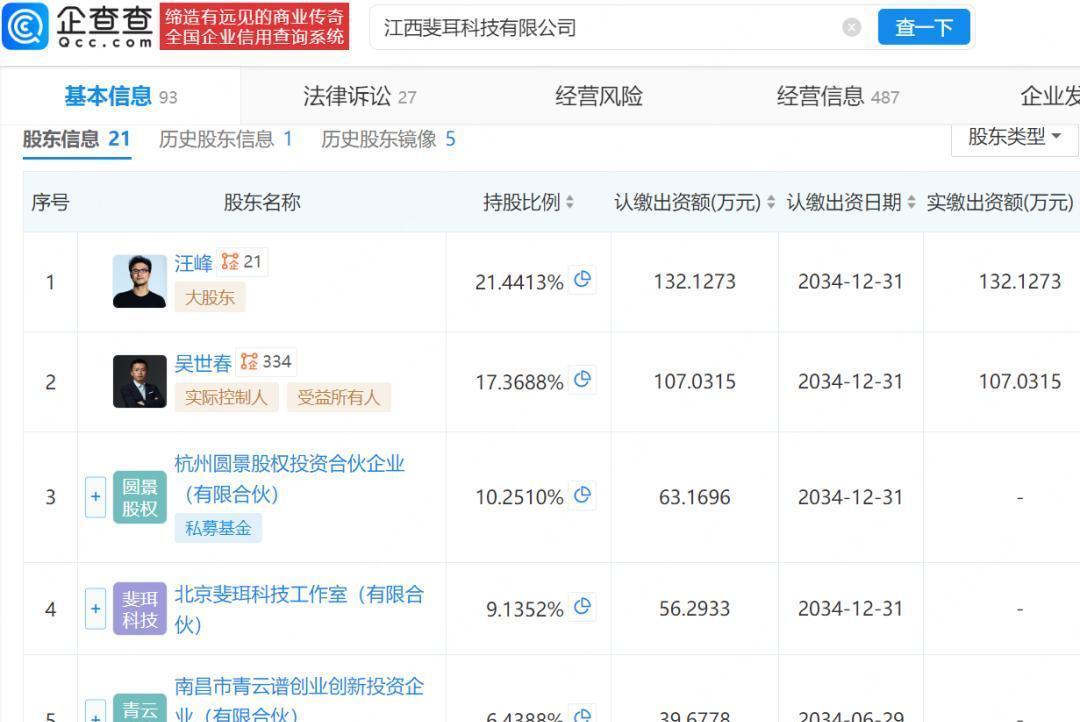
Task: Click relation graph icon next to 汪峰
Action: [x=231, y=262]
